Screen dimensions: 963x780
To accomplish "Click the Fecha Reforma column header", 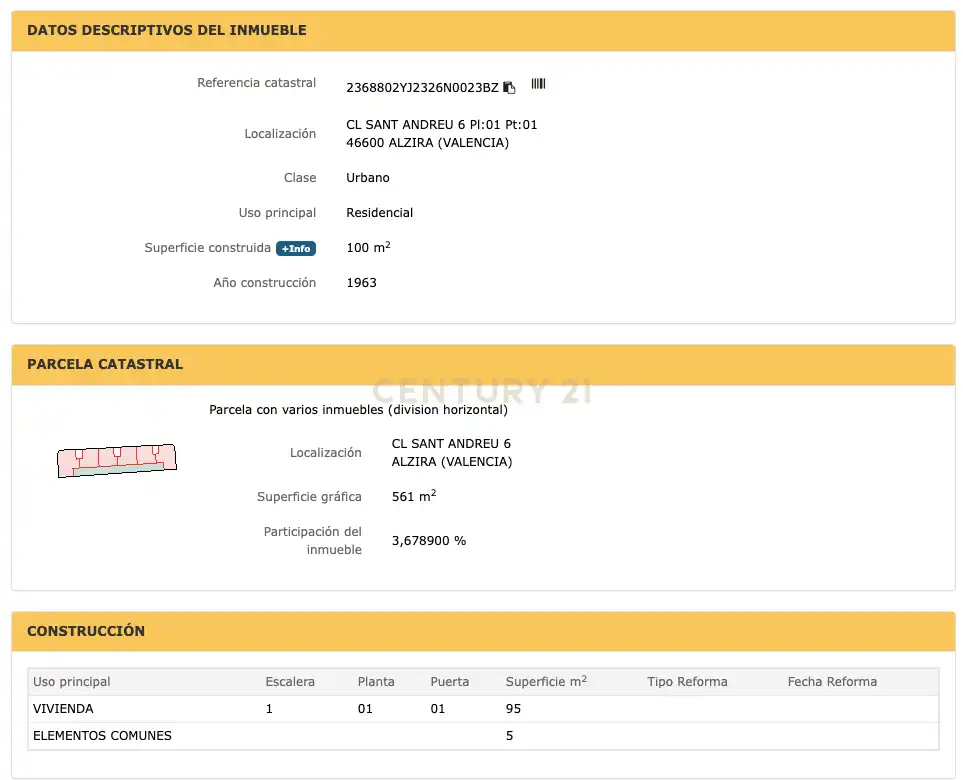I will [x=832, y=682].
